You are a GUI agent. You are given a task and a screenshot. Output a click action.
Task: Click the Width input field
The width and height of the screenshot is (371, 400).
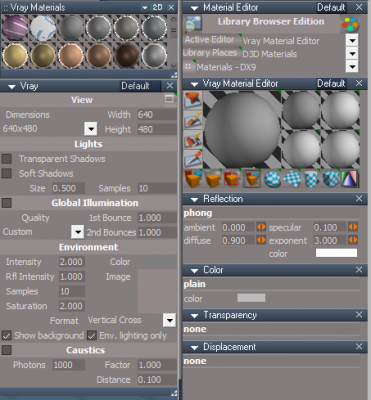[x=157, y=115]
